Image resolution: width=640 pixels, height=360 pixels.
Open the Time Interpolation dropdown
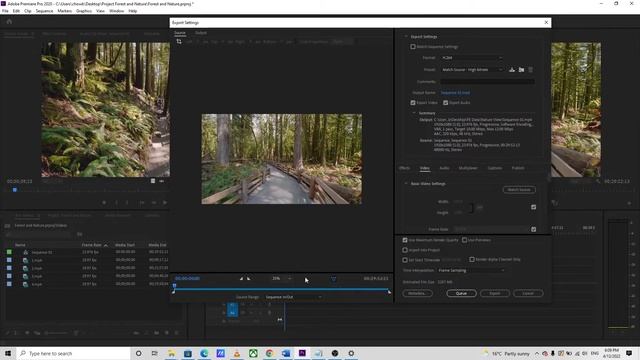point(471,270)
